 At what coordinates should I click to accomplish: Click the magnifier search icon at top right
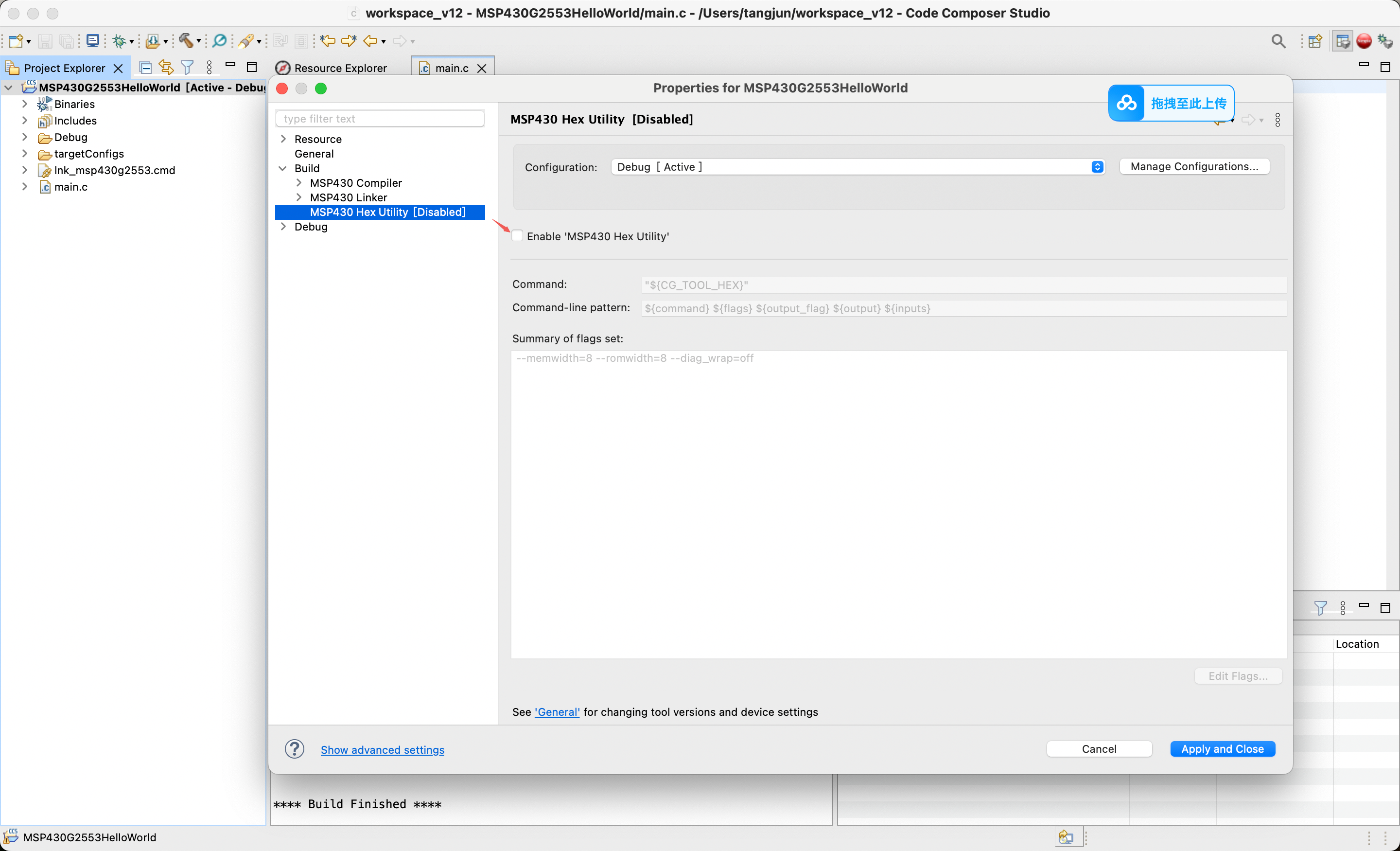(1278, 41)
